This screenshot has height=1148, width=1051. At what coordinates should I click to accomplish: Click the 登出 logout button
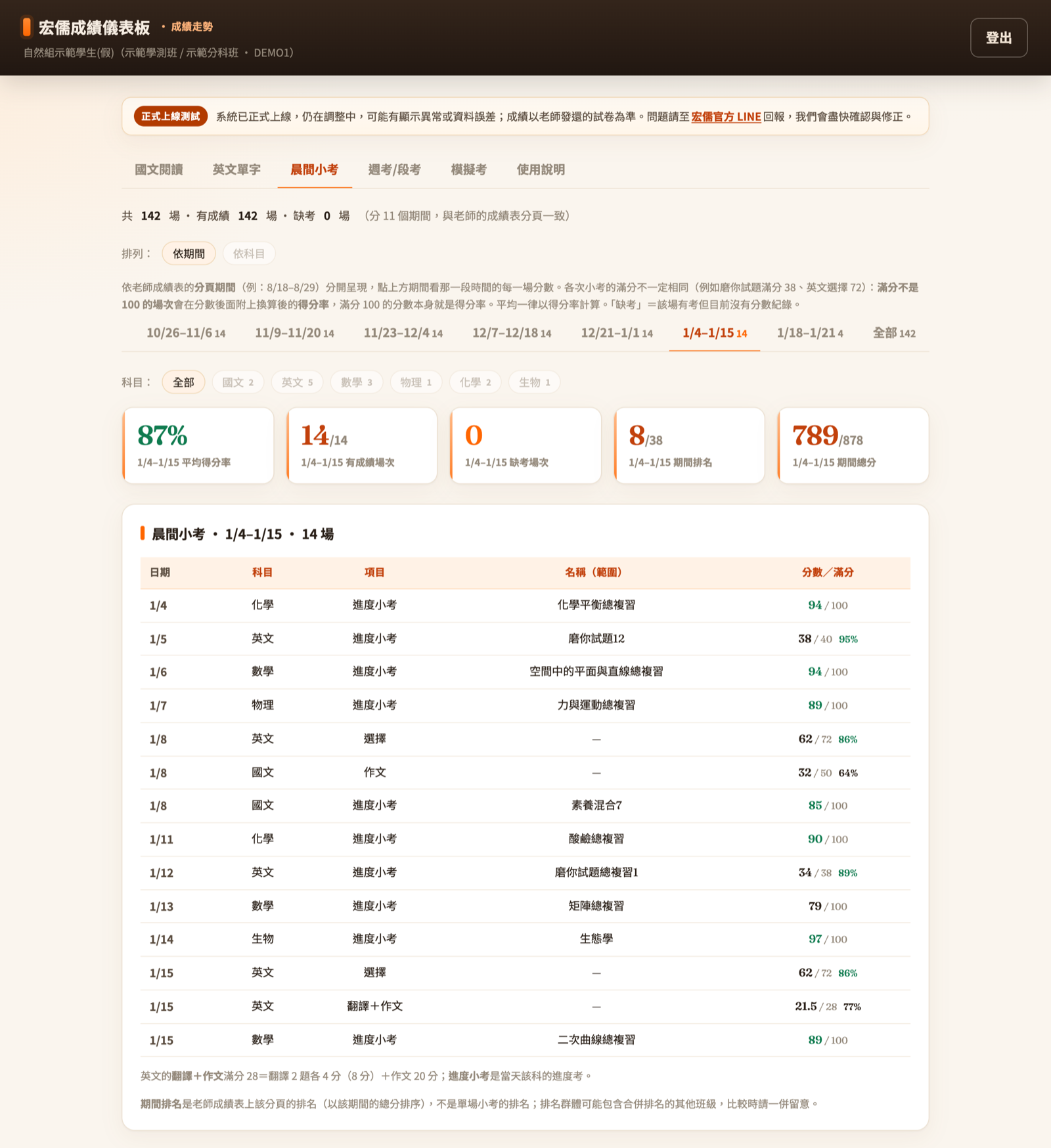pyautogui.click(x=998, y=38)
